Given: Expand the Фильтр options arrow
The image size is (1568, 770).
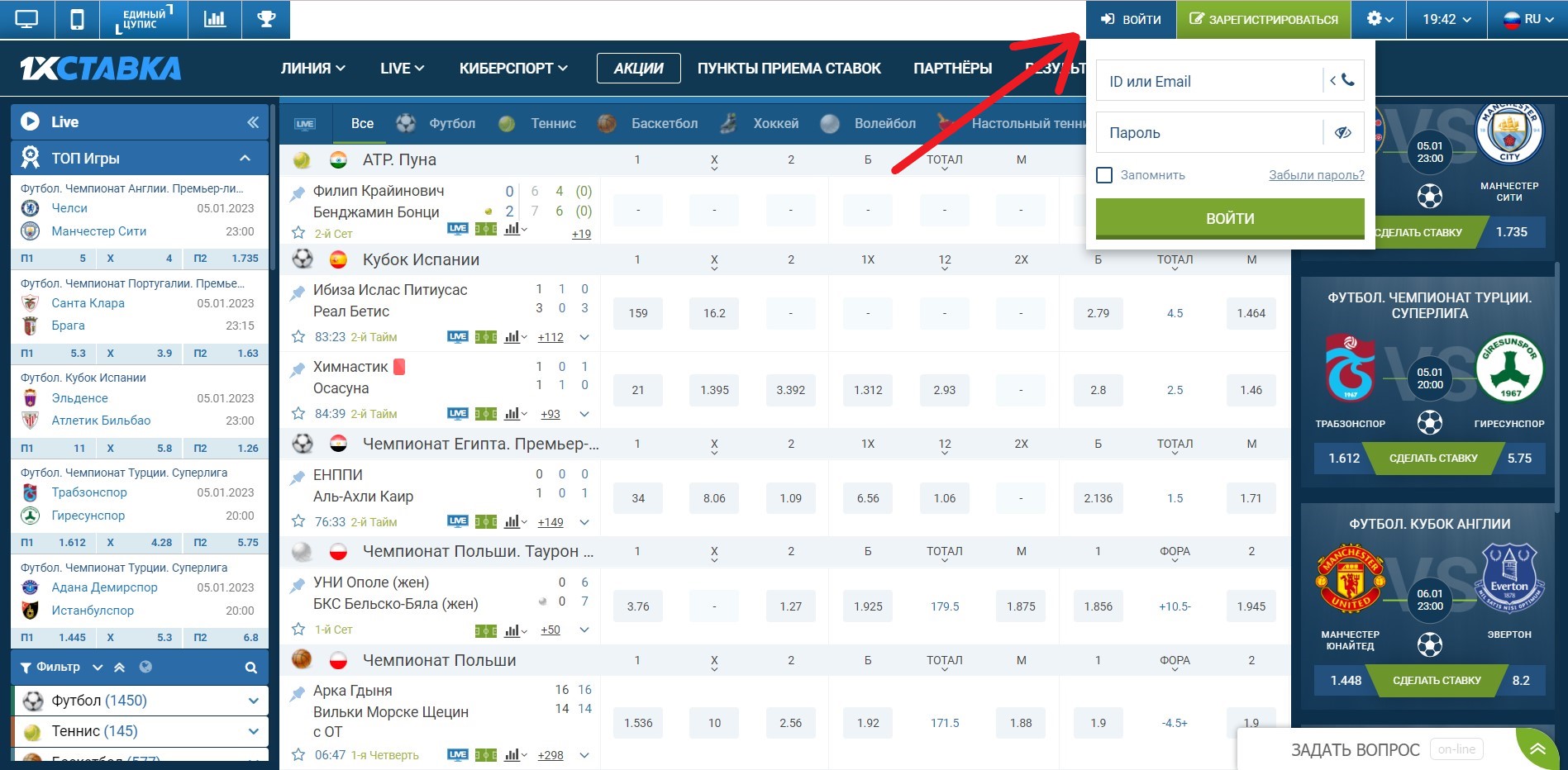Looking at the screenshot, I should pos(98,667).
